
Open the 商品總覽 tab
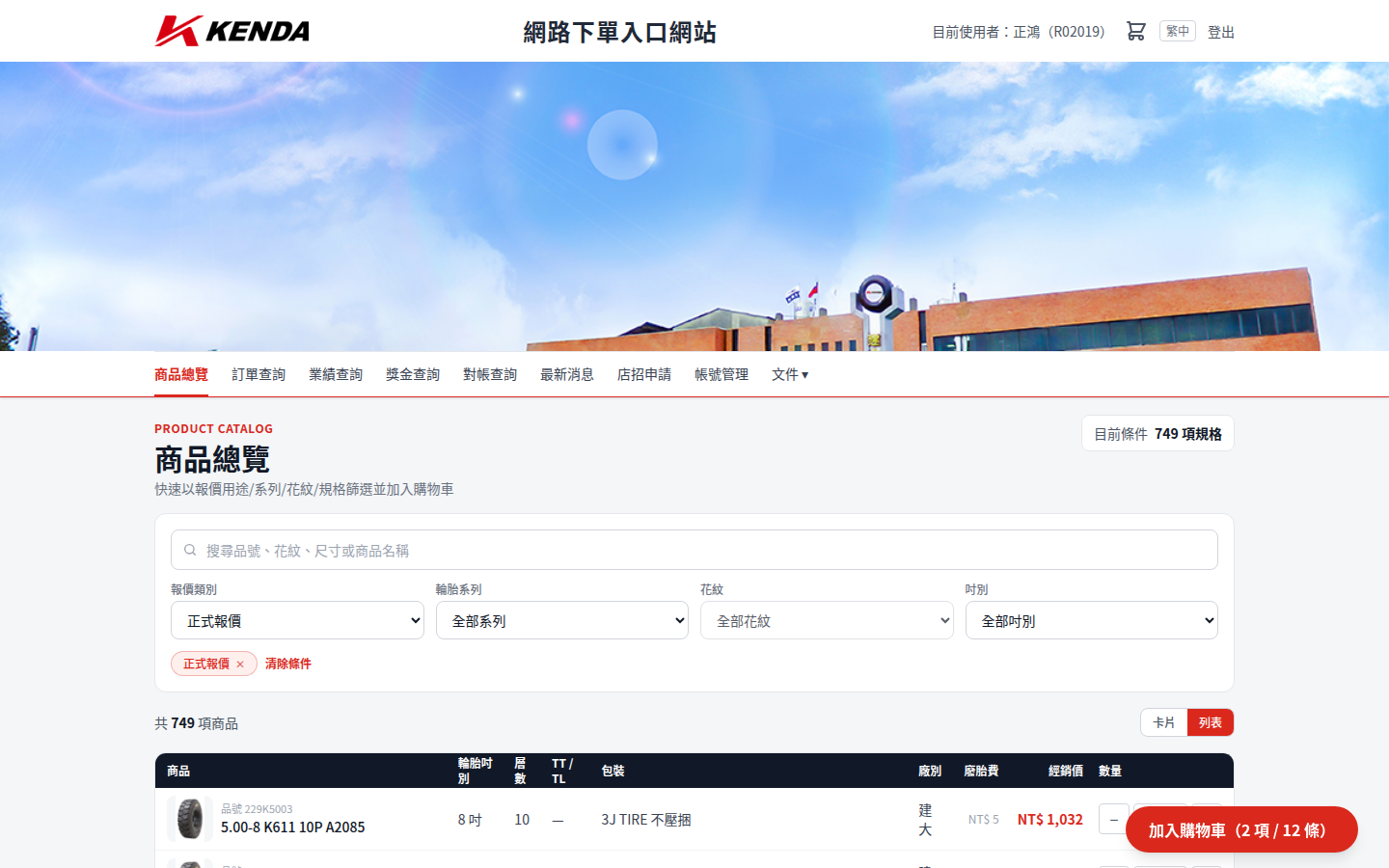coord(181,374)
